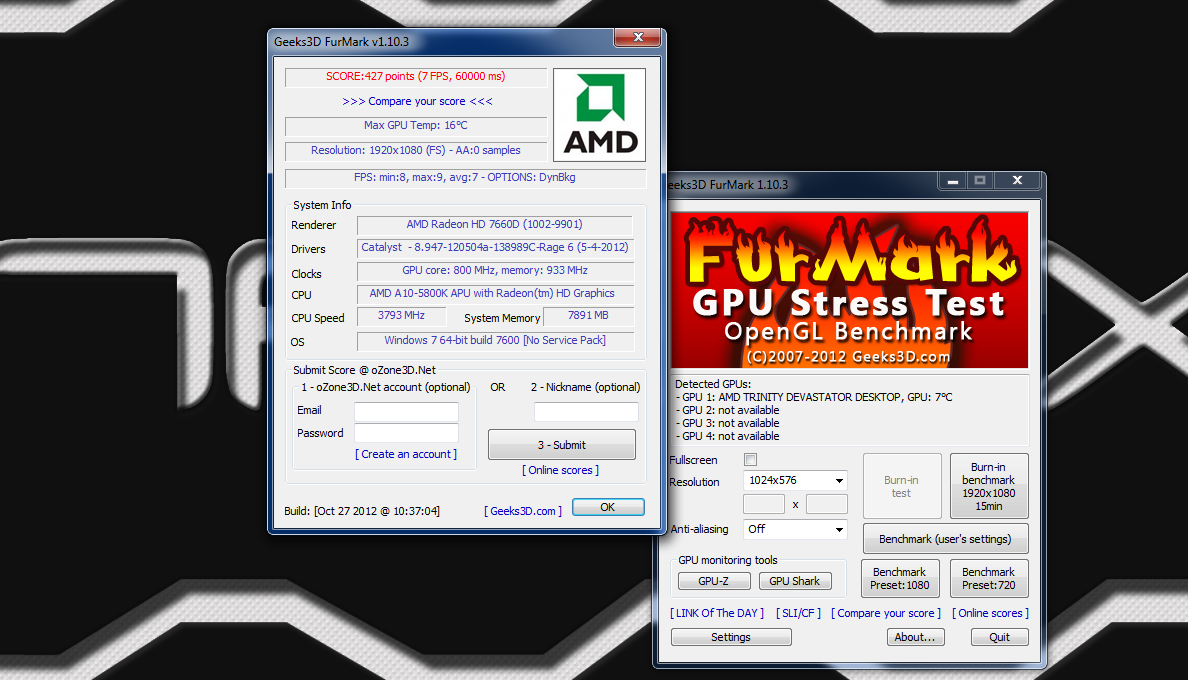Image resolution: width=1188 pixels, height=680 pixels.
Task: Click the custom resolution width field
Action: click(764, 504)
